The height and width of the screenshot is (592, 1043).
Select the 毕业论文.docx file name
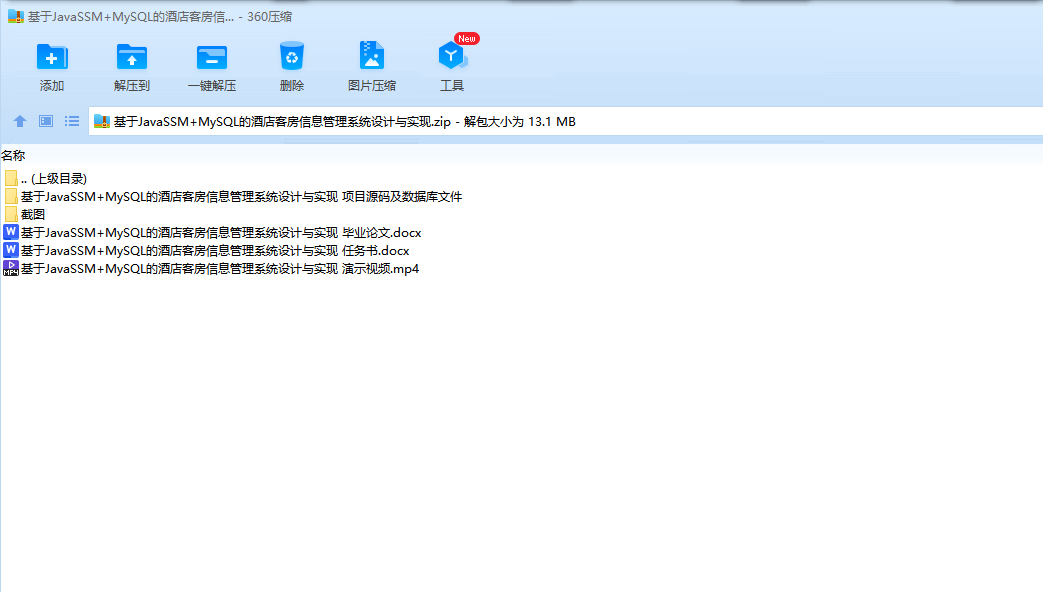pyautogui.click(x=221, y=232)
